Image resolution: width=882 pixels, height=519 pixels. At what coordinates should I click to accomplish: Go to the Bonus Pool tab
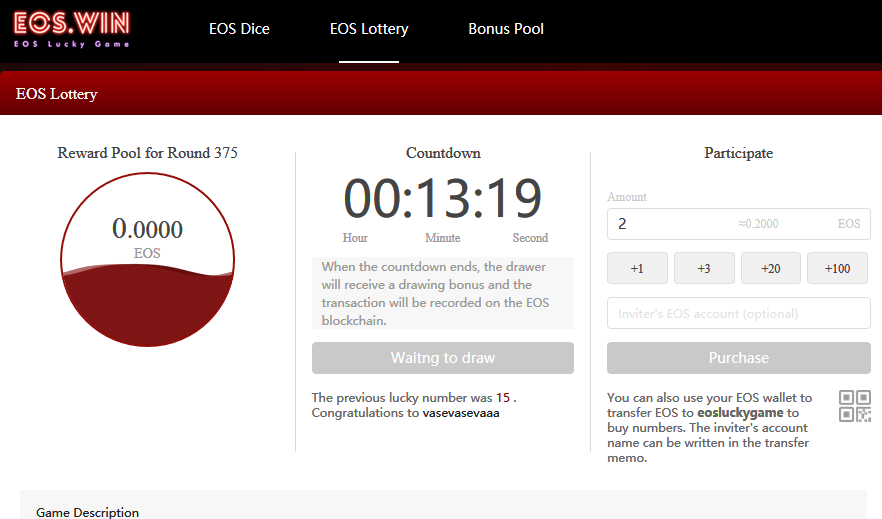(x=506, y=29)
